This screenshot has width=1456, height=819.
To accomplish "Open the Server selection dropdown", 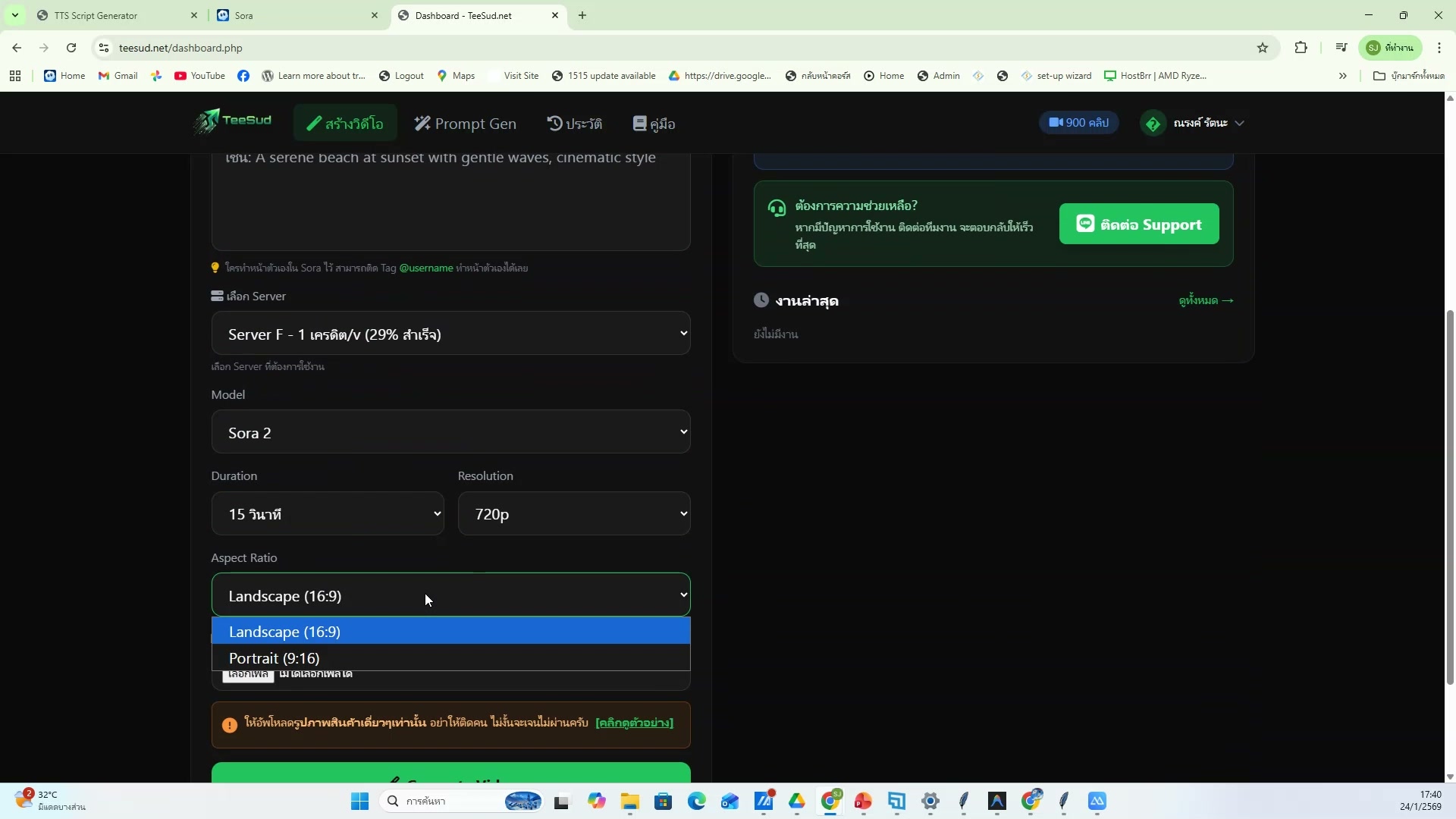I will [451, 334].
